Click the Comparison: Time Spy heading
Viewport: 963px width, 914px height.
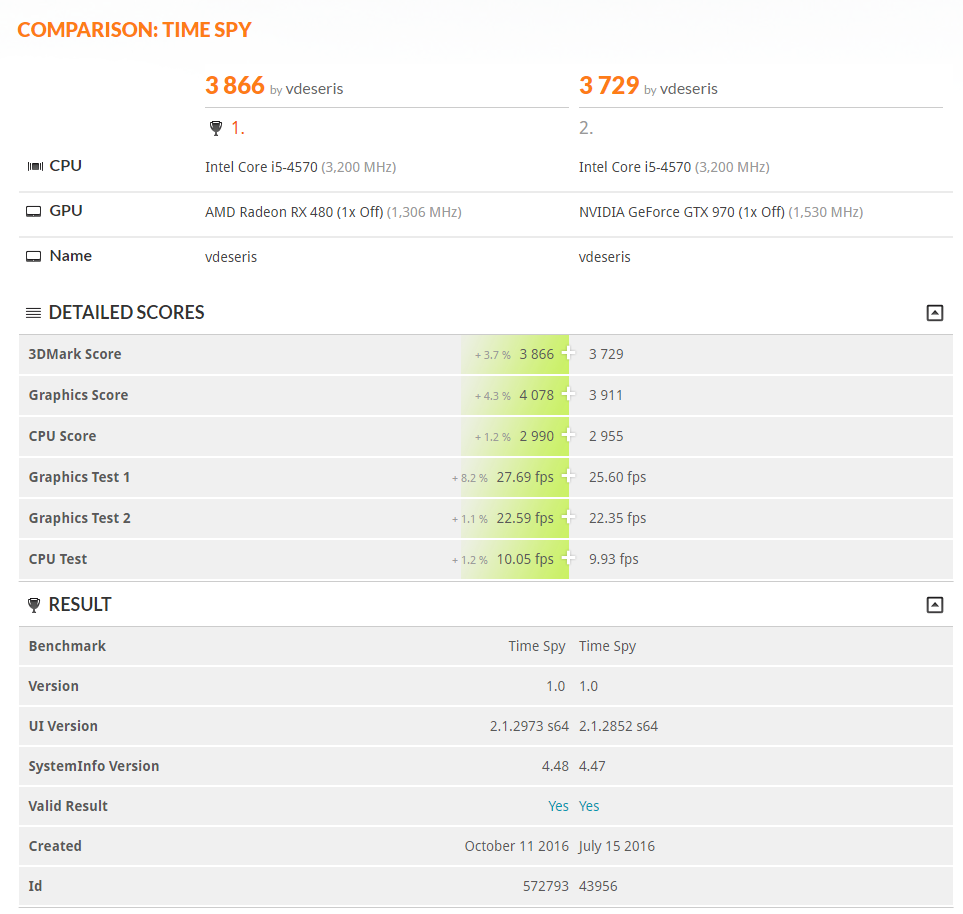click(x=135, y=29)
